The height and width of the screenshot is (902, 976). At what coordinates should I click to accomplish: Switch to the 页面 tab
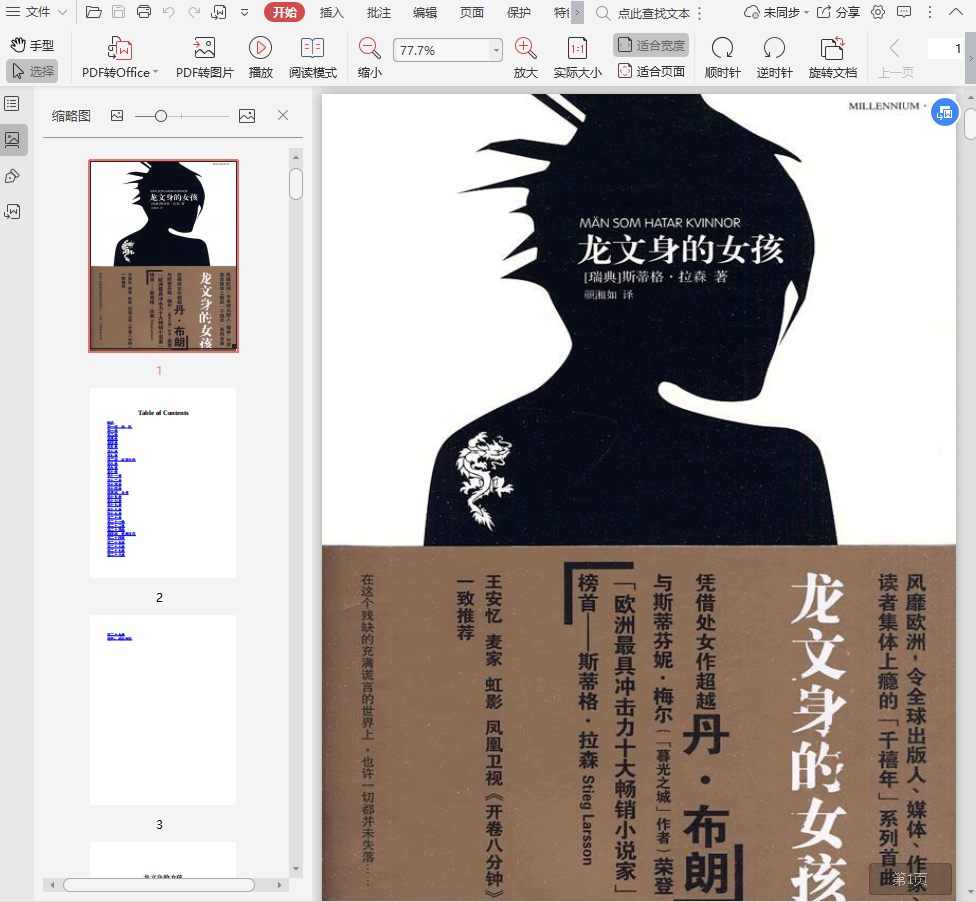coord(471,12)
